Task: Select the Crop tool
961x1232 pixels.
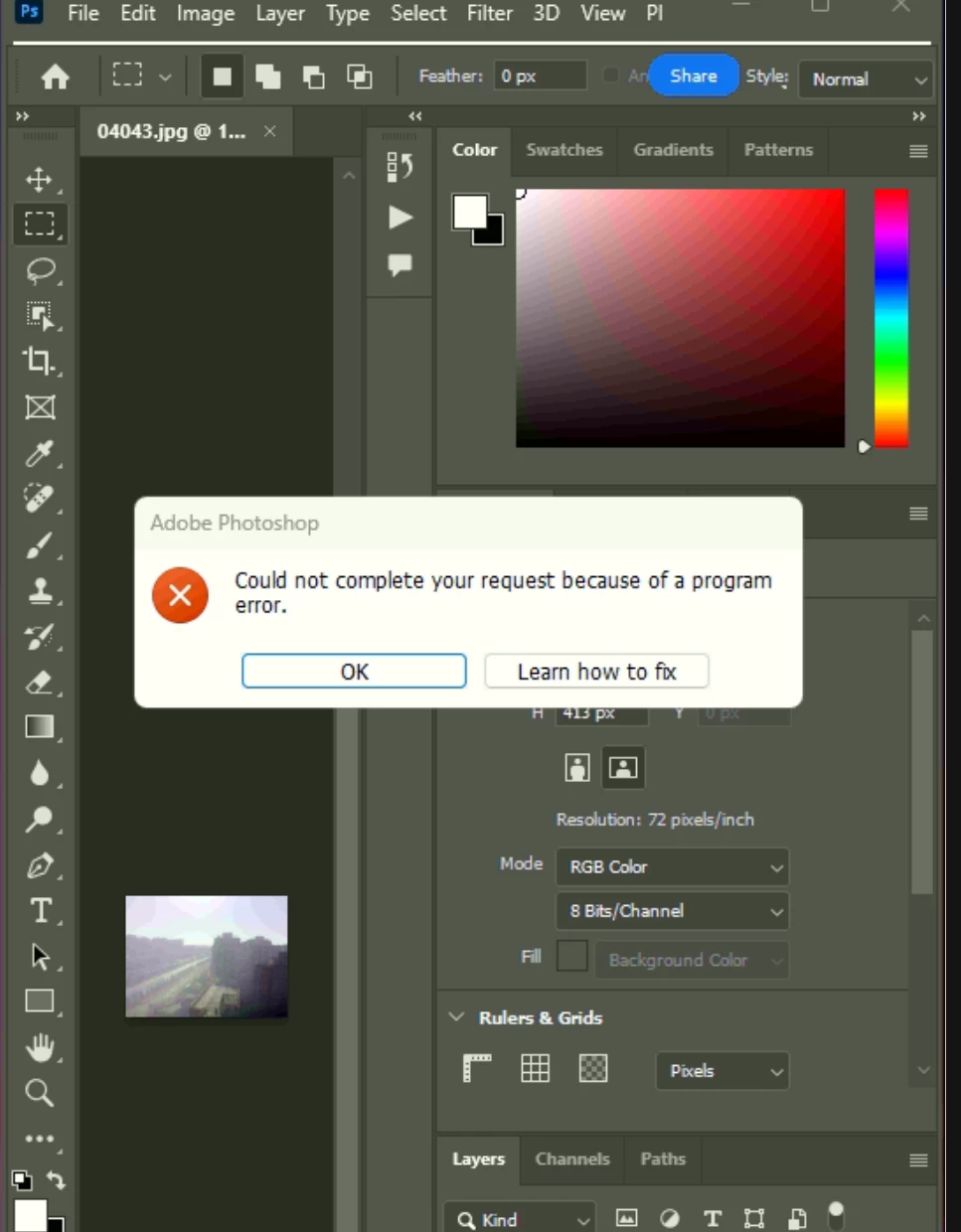Action: 40,361
